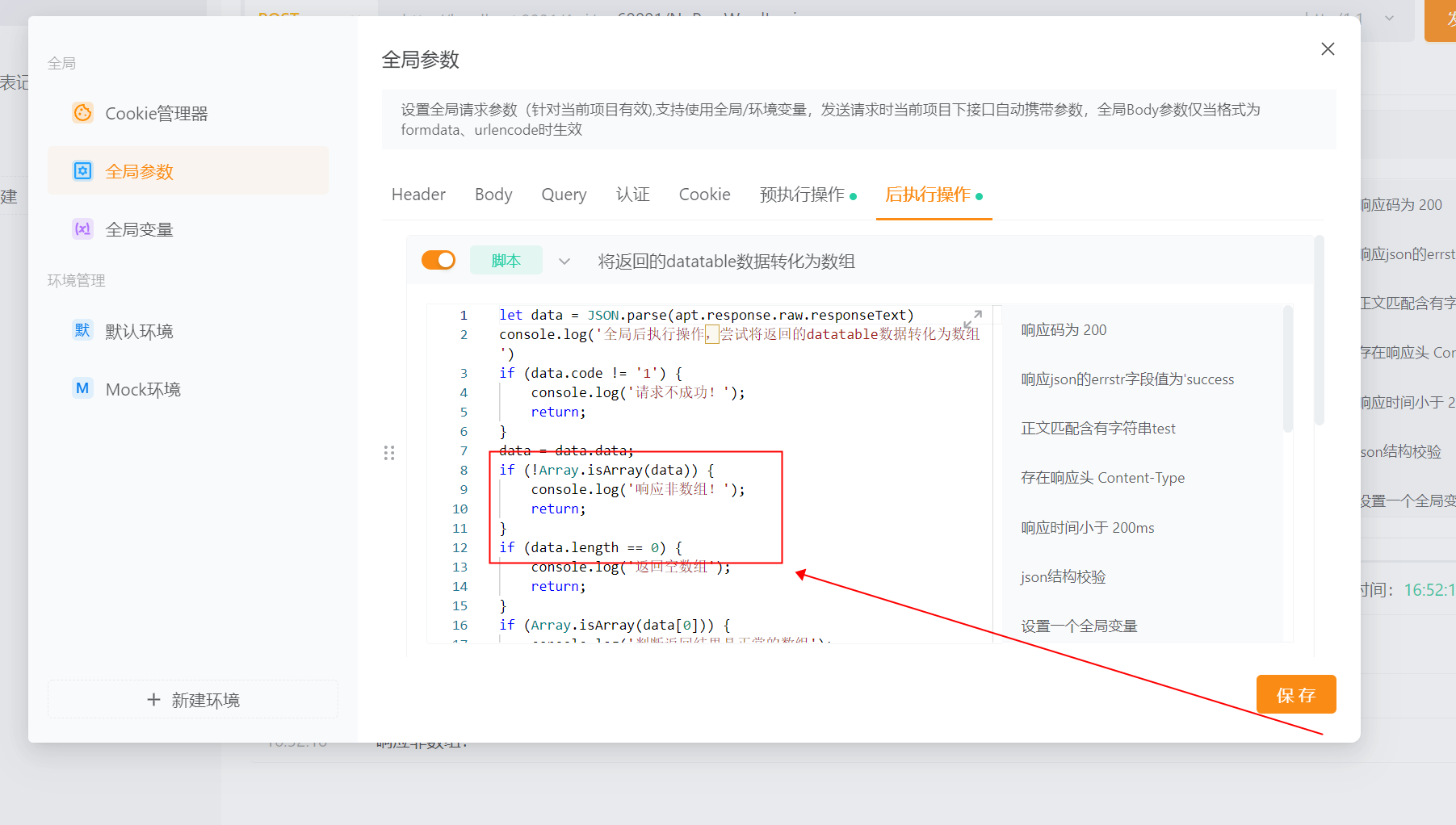The image size is (1456, 825).
Task: Insert the 响应json的errstr字段值 snippet
Action: coord(1127,379)
